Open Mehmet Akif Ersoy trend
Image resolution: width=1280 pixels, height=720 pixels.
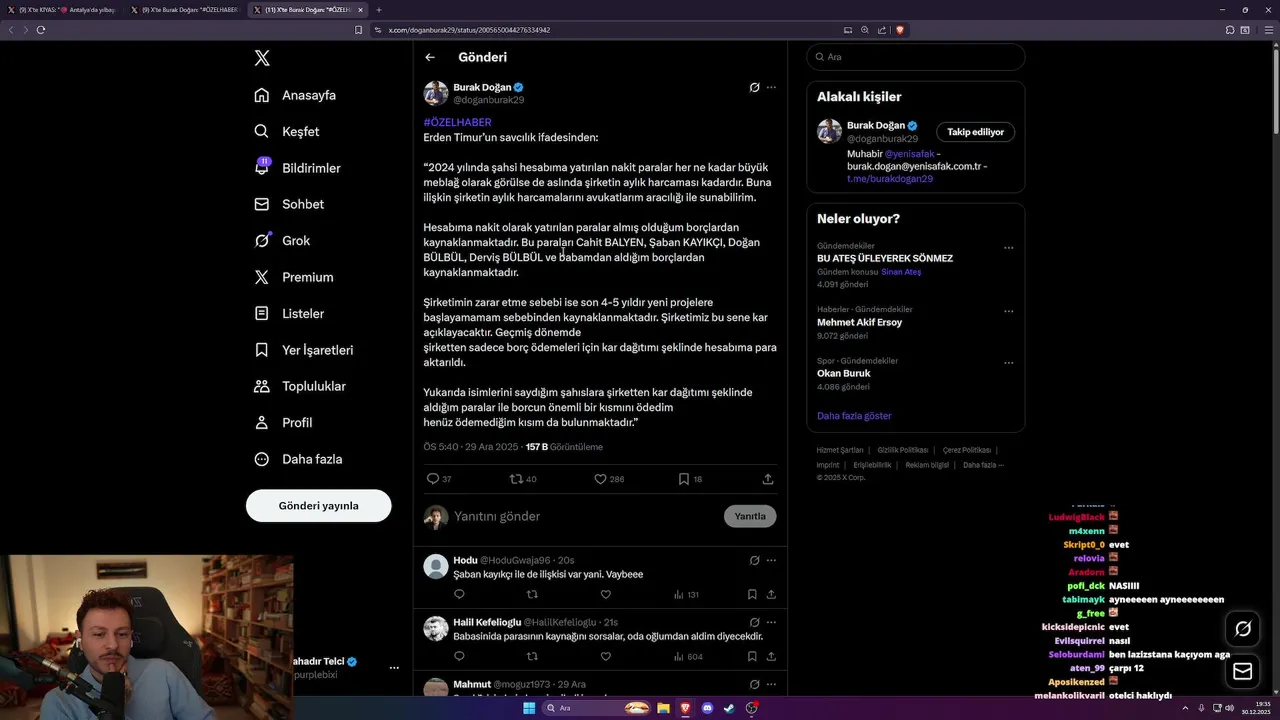[859, 322]
